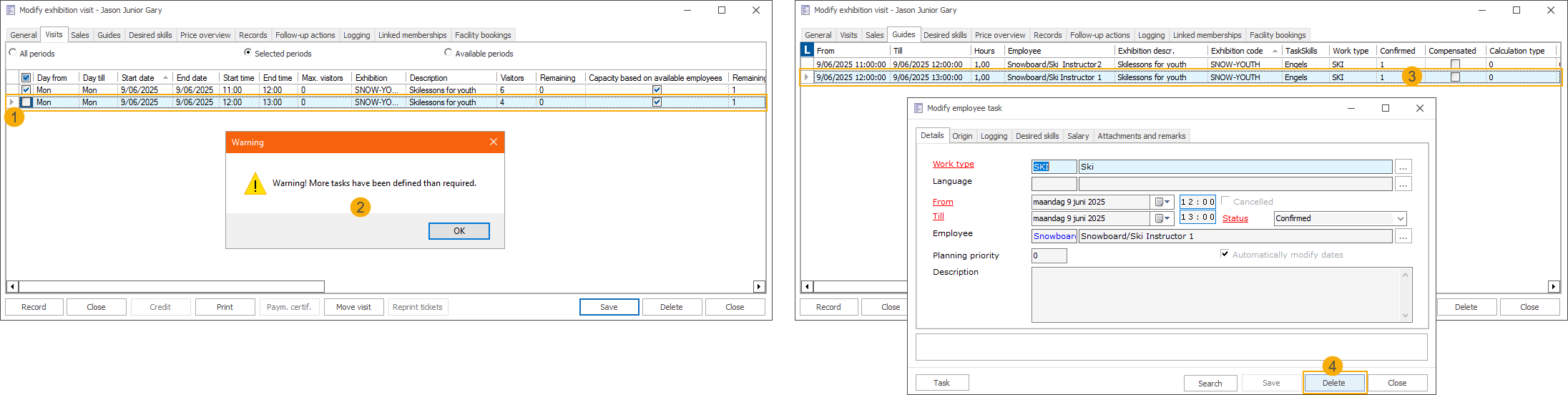The image size is (1568, 395).
Task: Open the From date calendar dropdown
Action: pyautogui.click(x=1162, y=202)
